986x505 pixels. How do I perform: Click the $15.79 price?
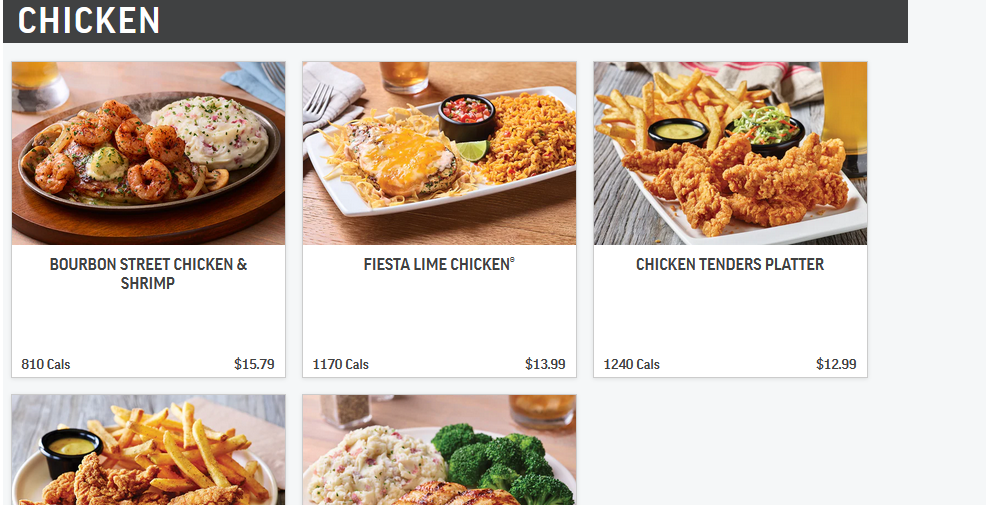[254, 364]
